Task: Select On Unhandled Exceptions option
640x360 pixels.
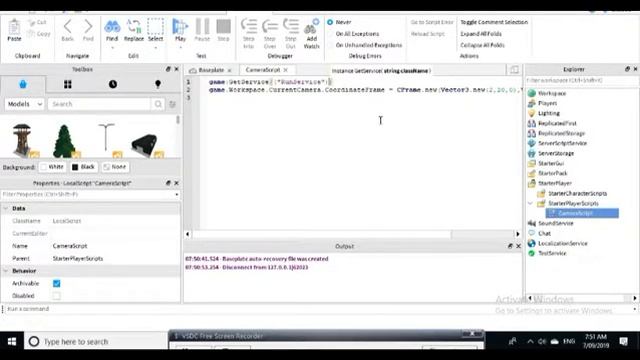Action: click(369, 45)
